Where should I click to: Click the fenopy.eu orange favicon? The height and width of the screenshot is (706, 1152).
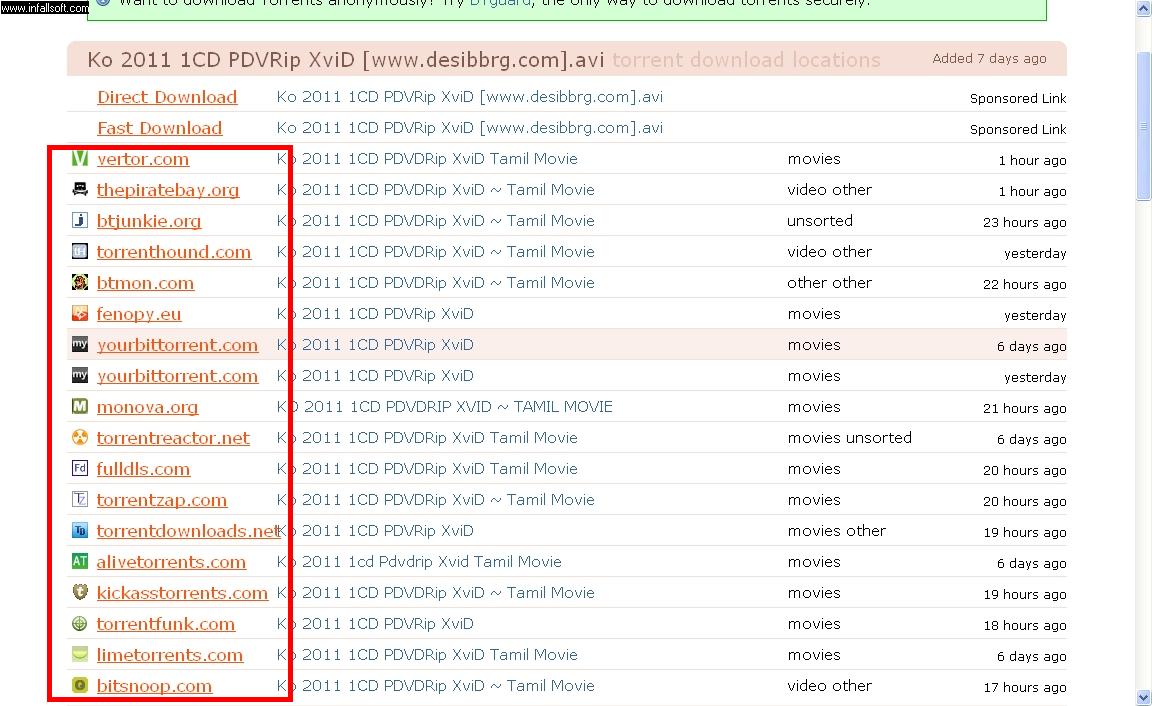(x=79, y=314)
